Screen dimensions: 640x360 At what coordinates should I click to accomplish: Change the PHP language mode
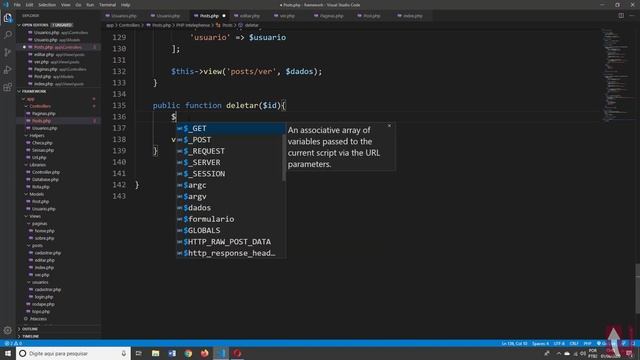(587, 344)
